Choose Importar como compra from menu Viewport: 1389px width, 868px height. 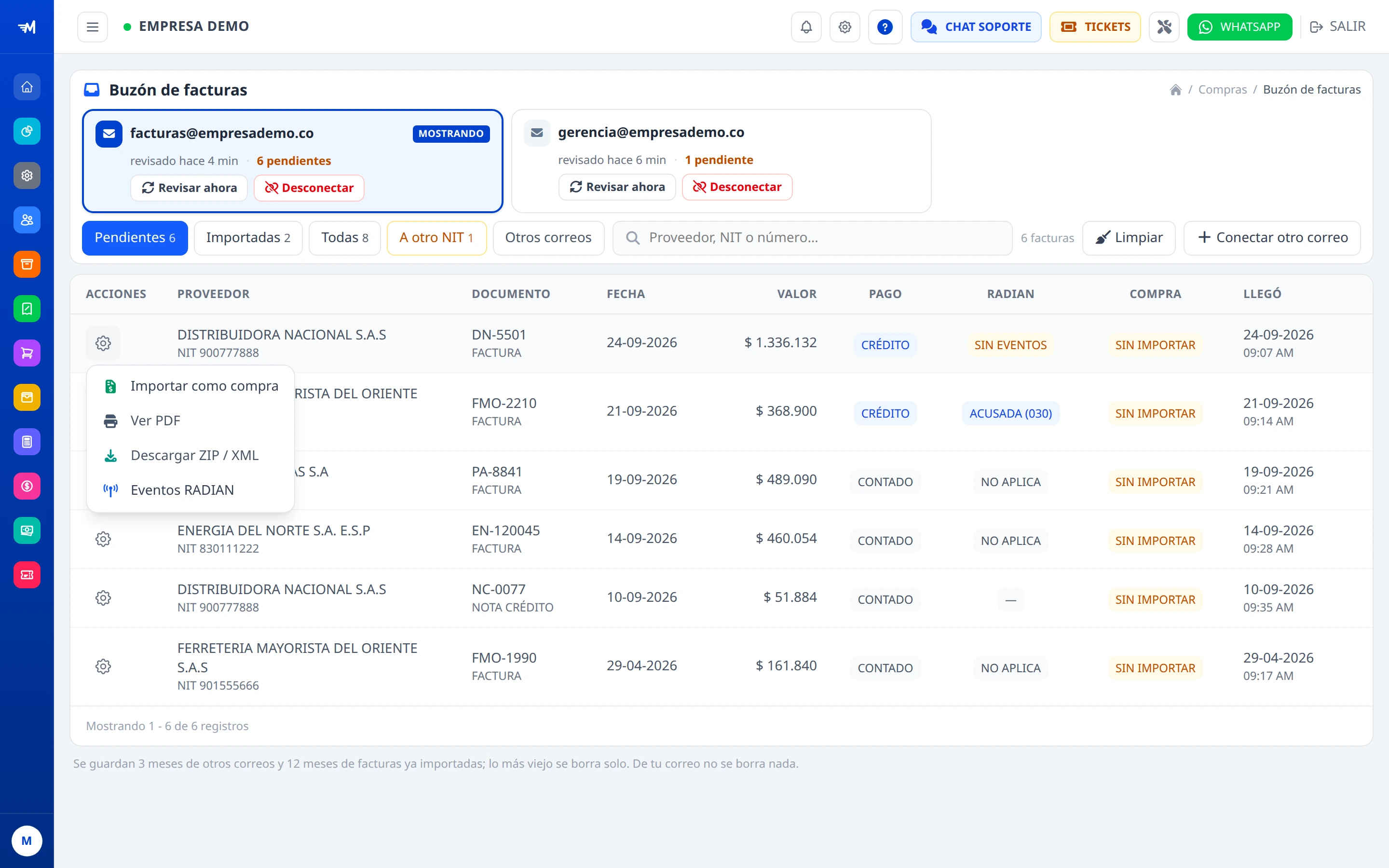[191, 386]
